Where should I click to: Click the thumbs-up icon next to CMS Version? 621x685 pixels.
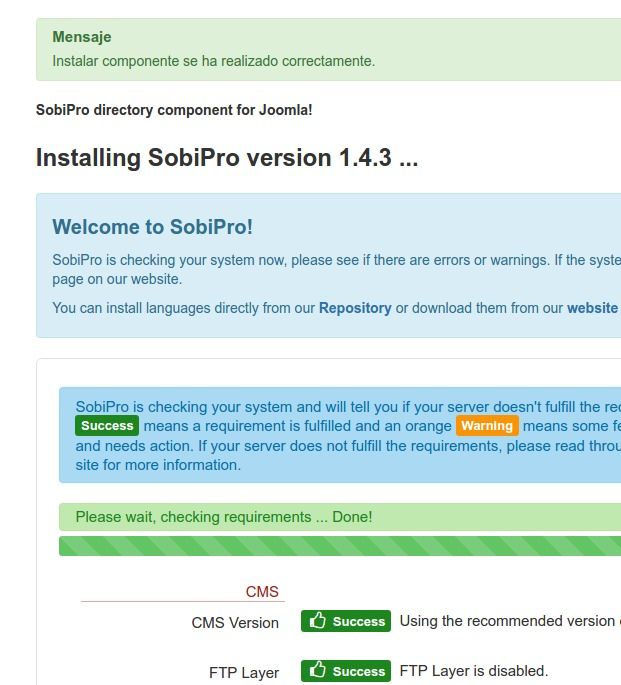[x=317, y=620]
